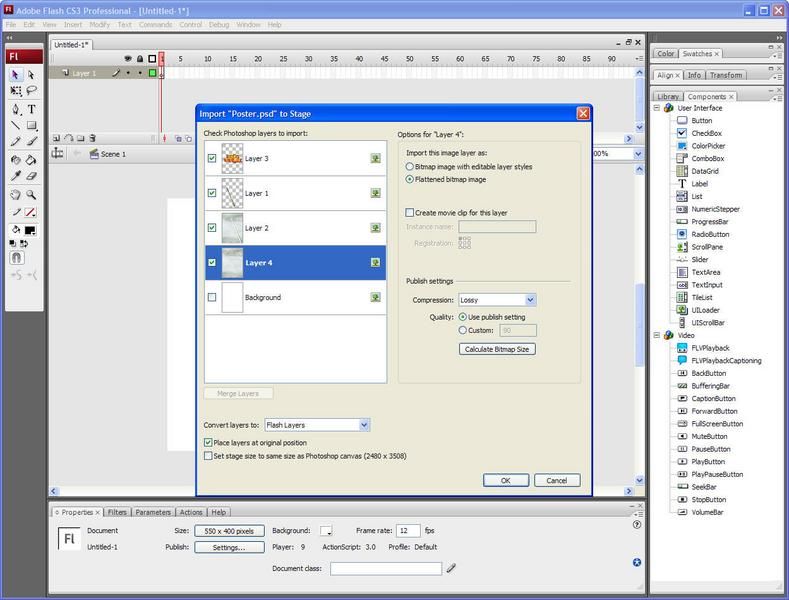Click Cancel in the import dialog
The height and width of the screenshot is (600, 789).
557,480
